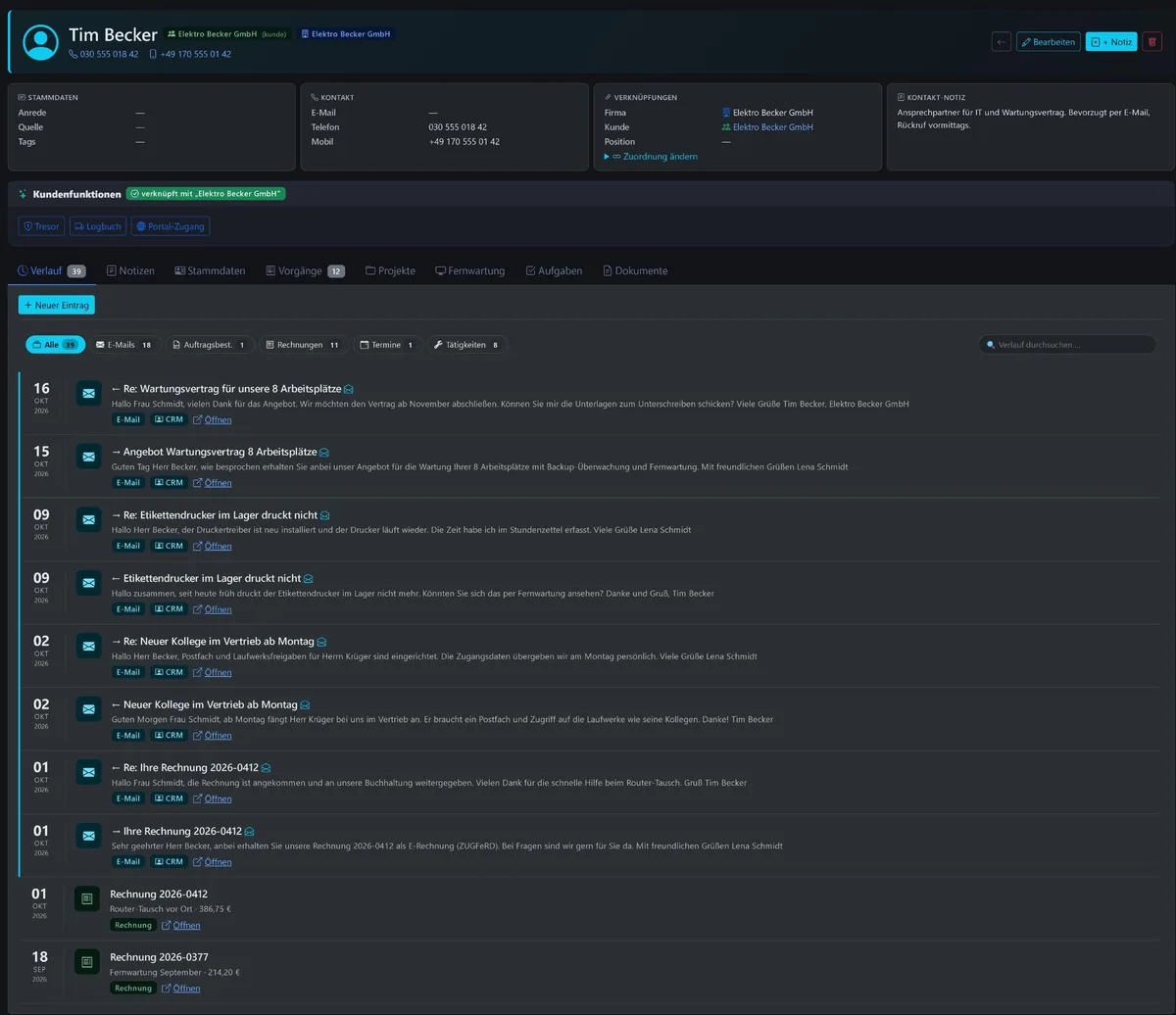
Task: Go to the Fernwartung tab
Action: click(x=470, y=270)
